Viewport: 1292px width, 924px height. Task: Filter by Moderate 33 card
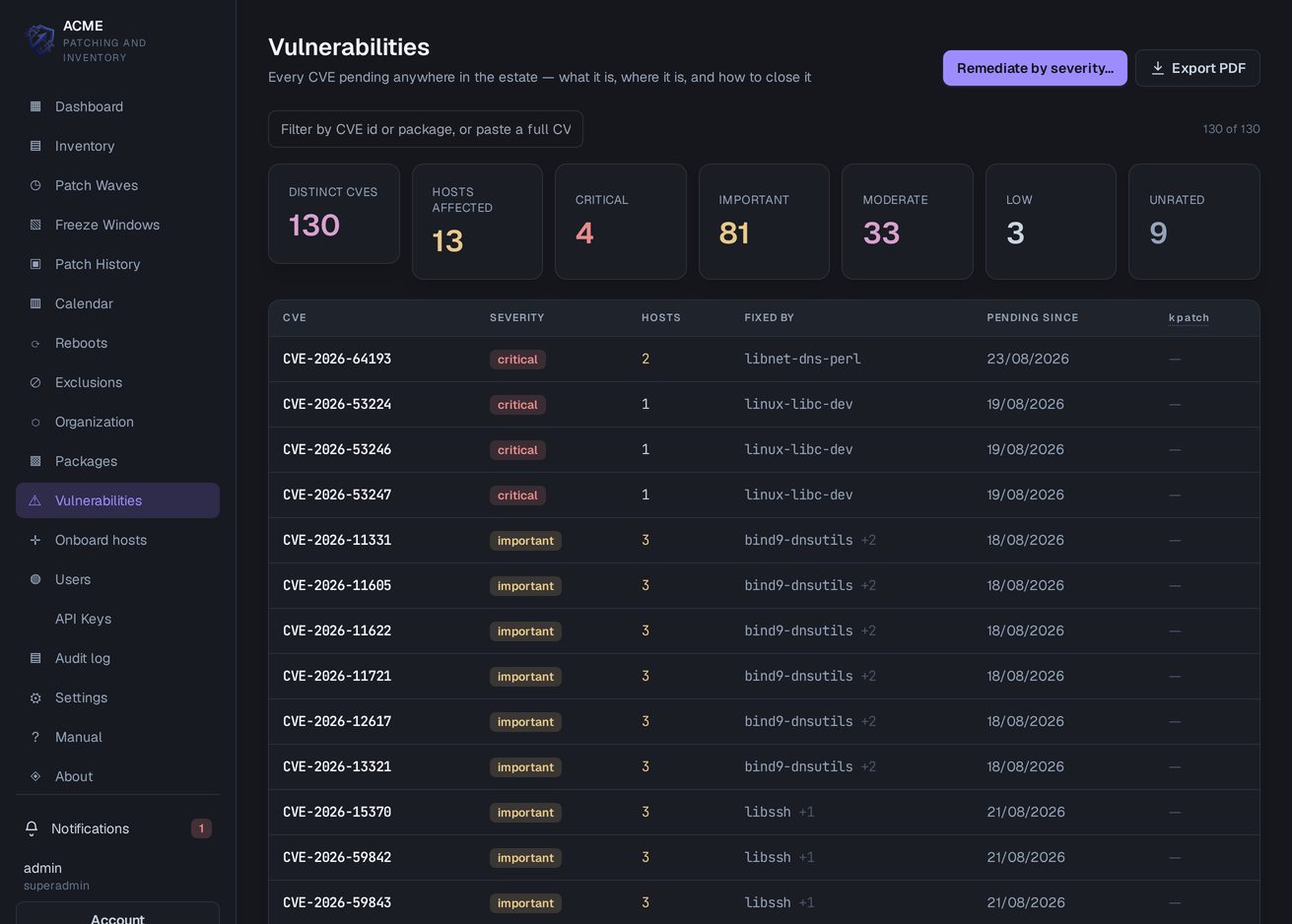coord(907,222)
